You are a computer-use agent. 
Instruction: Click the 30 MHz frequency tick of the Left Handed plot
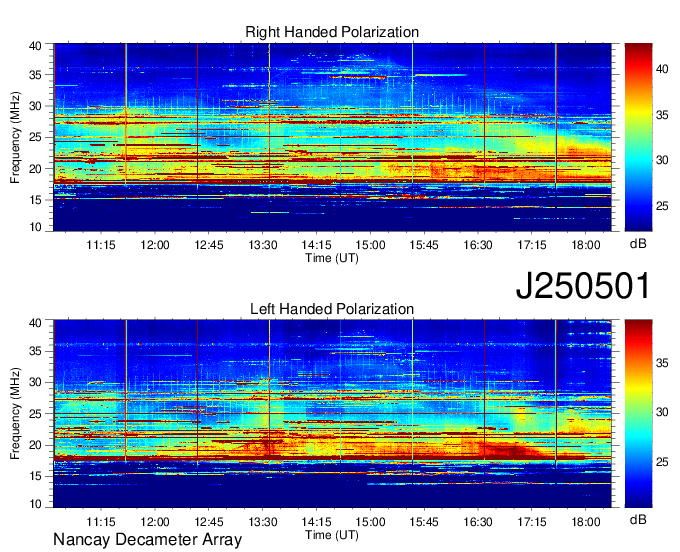tap(35, 382)
